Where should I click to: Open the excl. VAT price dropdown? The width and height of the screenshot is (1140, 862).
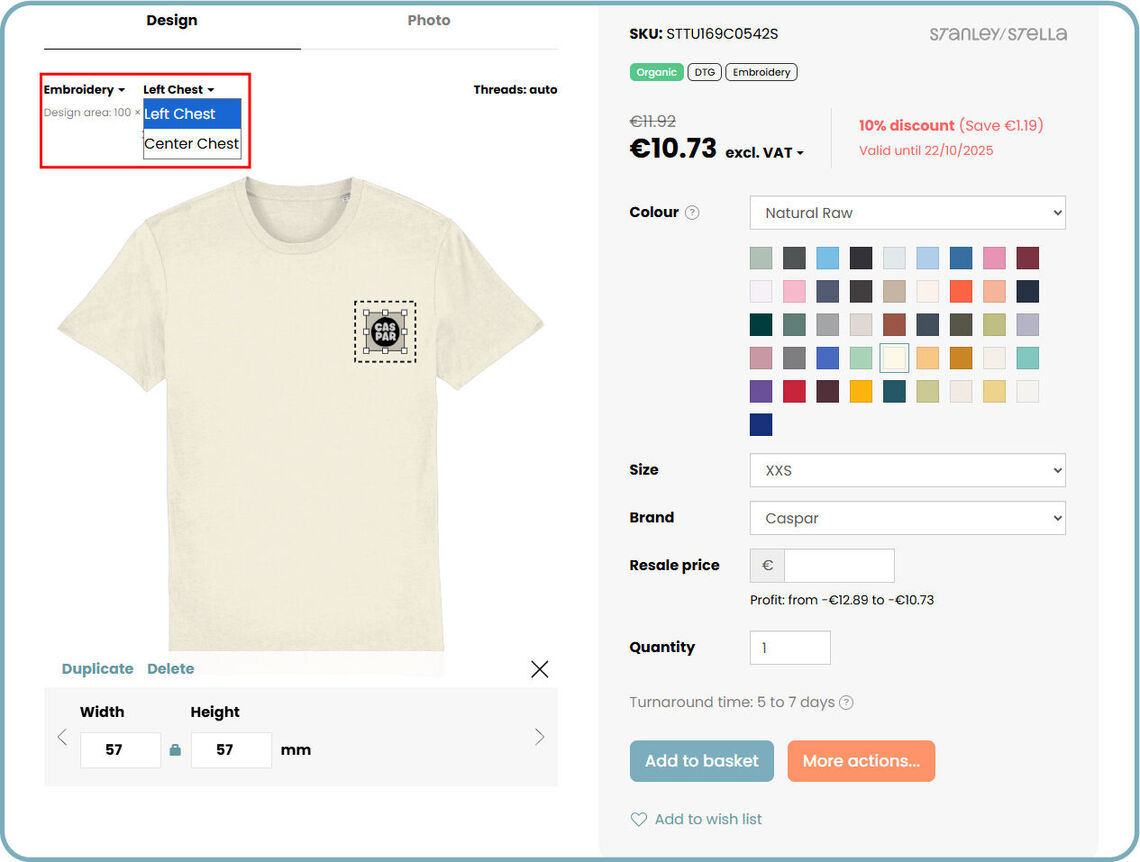(x=765, y=153)
